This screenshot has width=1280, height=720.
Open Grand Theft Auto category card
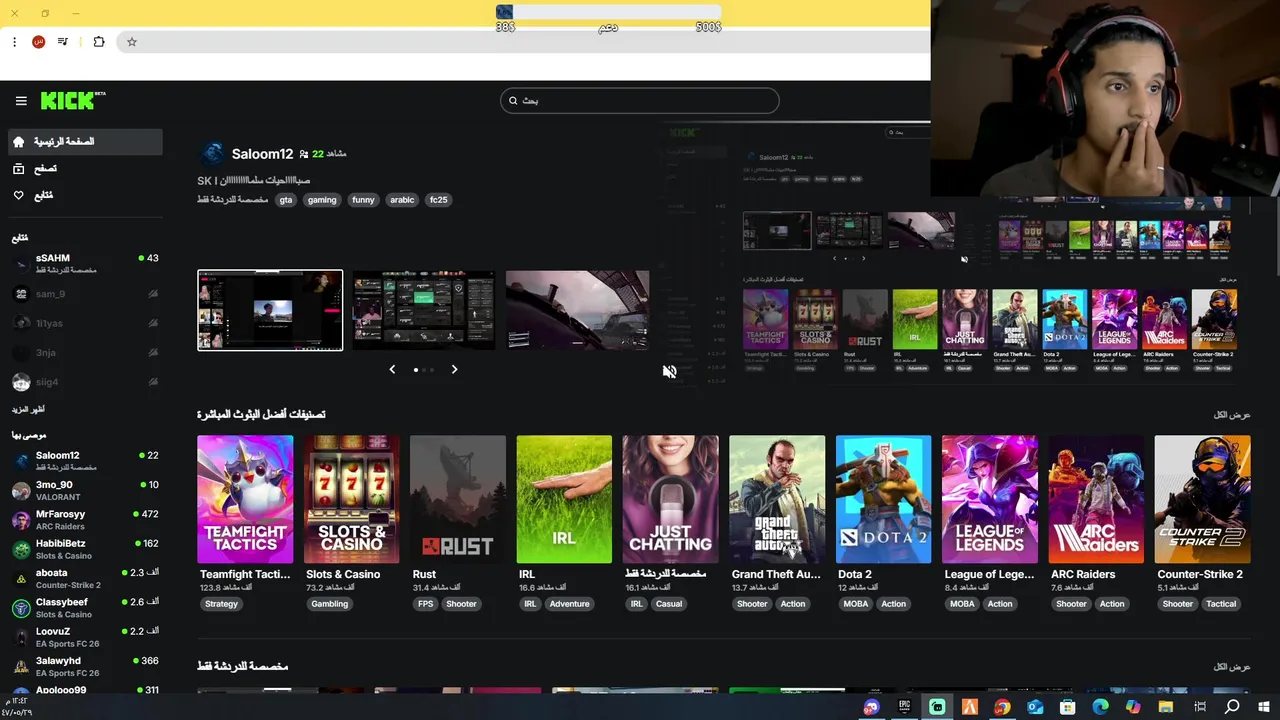777,499
